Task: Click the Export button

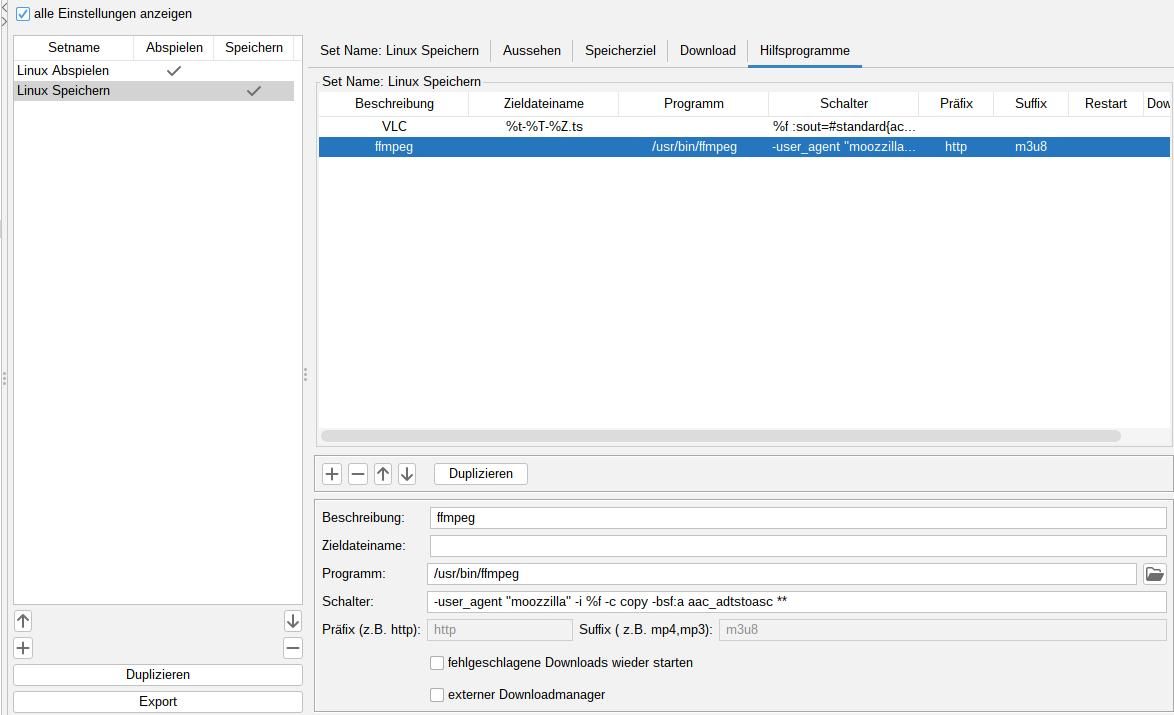Action: [x=158, y=702]
